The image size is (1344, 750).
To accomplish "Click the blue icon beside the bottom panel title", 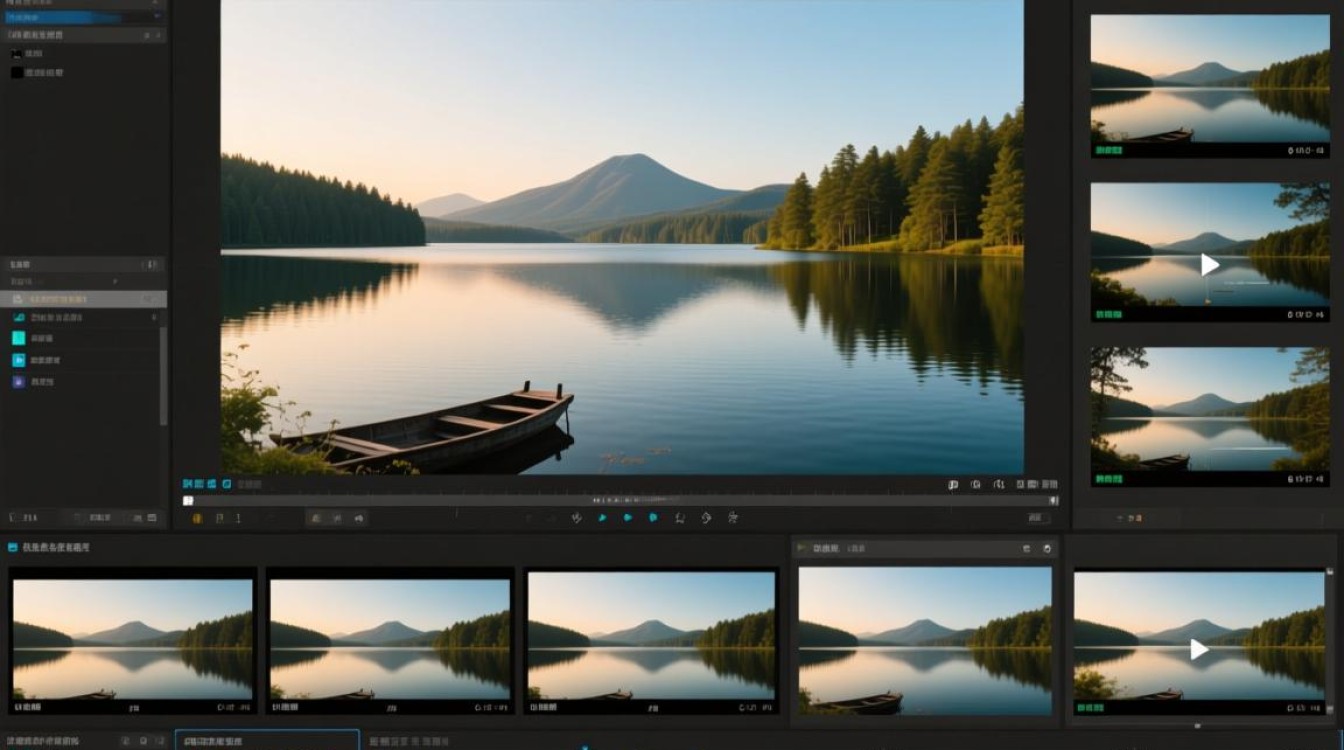I will coord(13,548).
